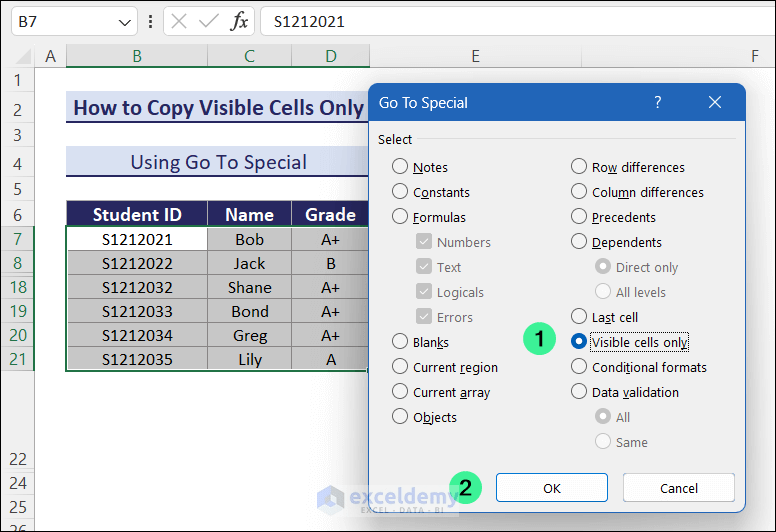Click the cell with name Shane

[249, 287]
